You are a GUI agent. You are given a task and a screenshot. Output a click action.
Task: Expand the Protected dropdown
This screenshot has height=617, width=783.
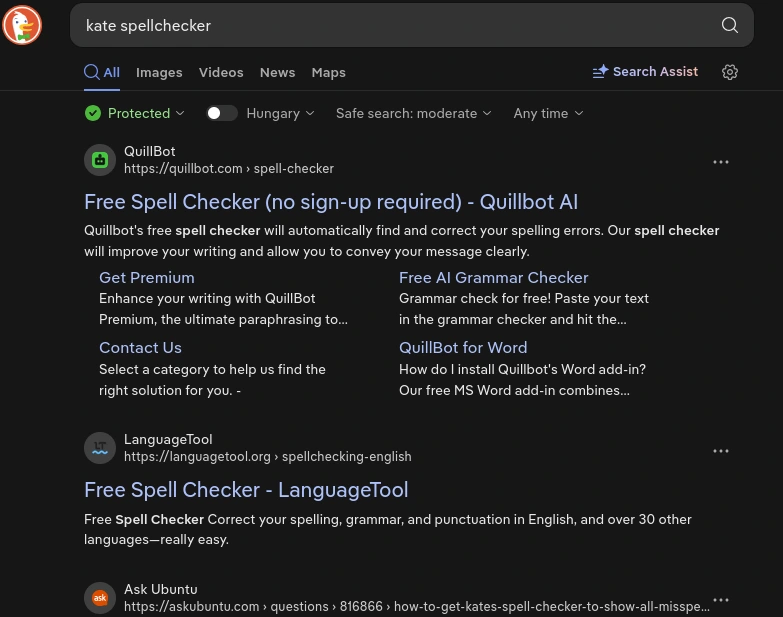135,113
